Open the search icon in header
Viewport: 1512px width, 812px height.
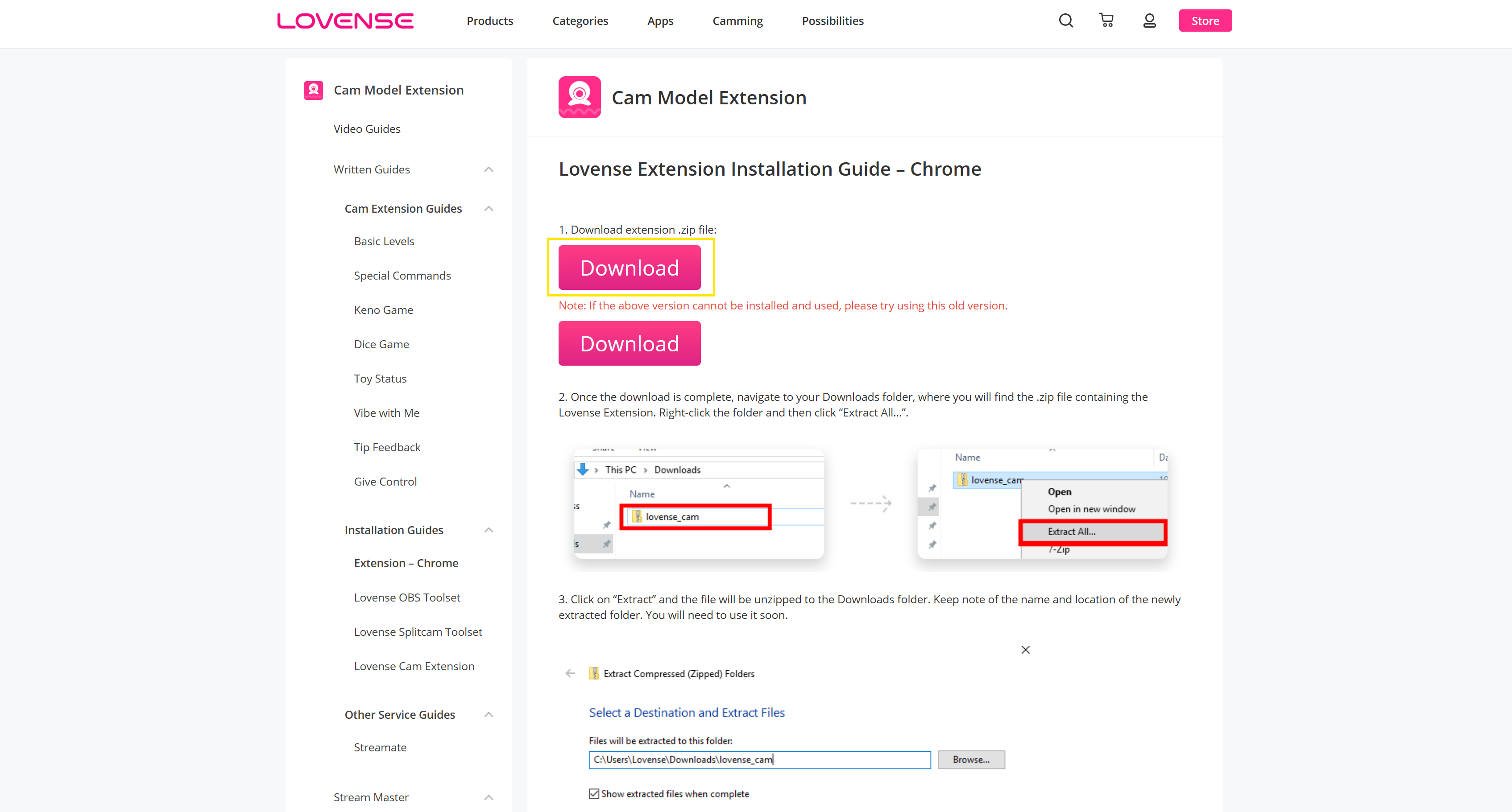[x=1066, y=21]
